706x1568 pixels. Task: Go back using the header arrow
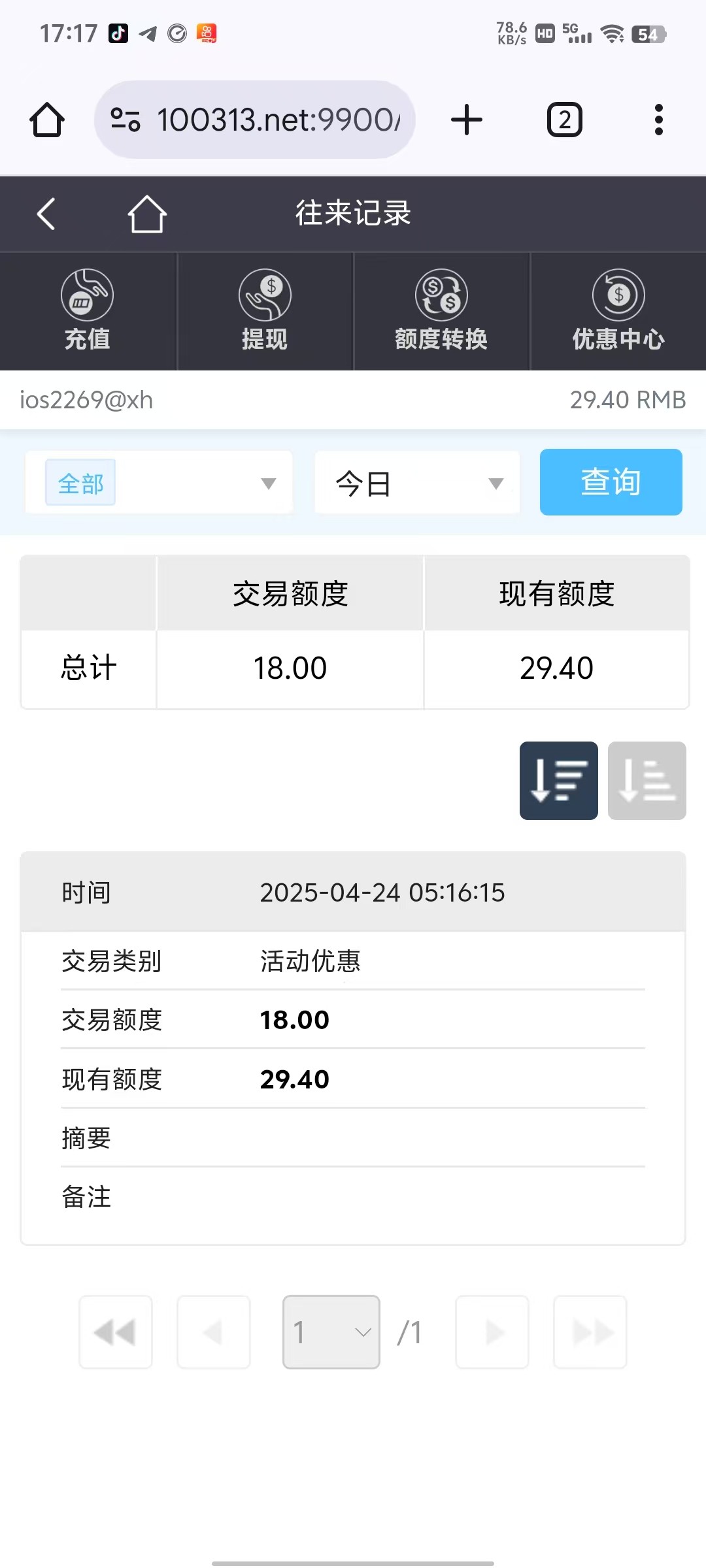pyautogui.click(x=46, y=214)
